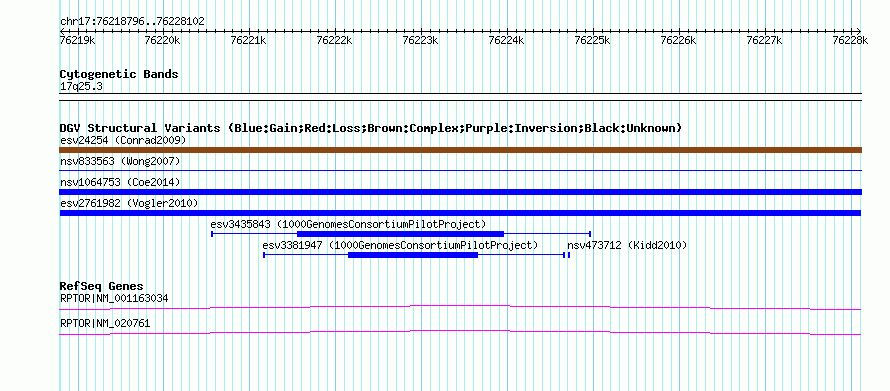Select the 76226k ruler tick label
This screenshot has width=890, height=391.
pos(679,40)
